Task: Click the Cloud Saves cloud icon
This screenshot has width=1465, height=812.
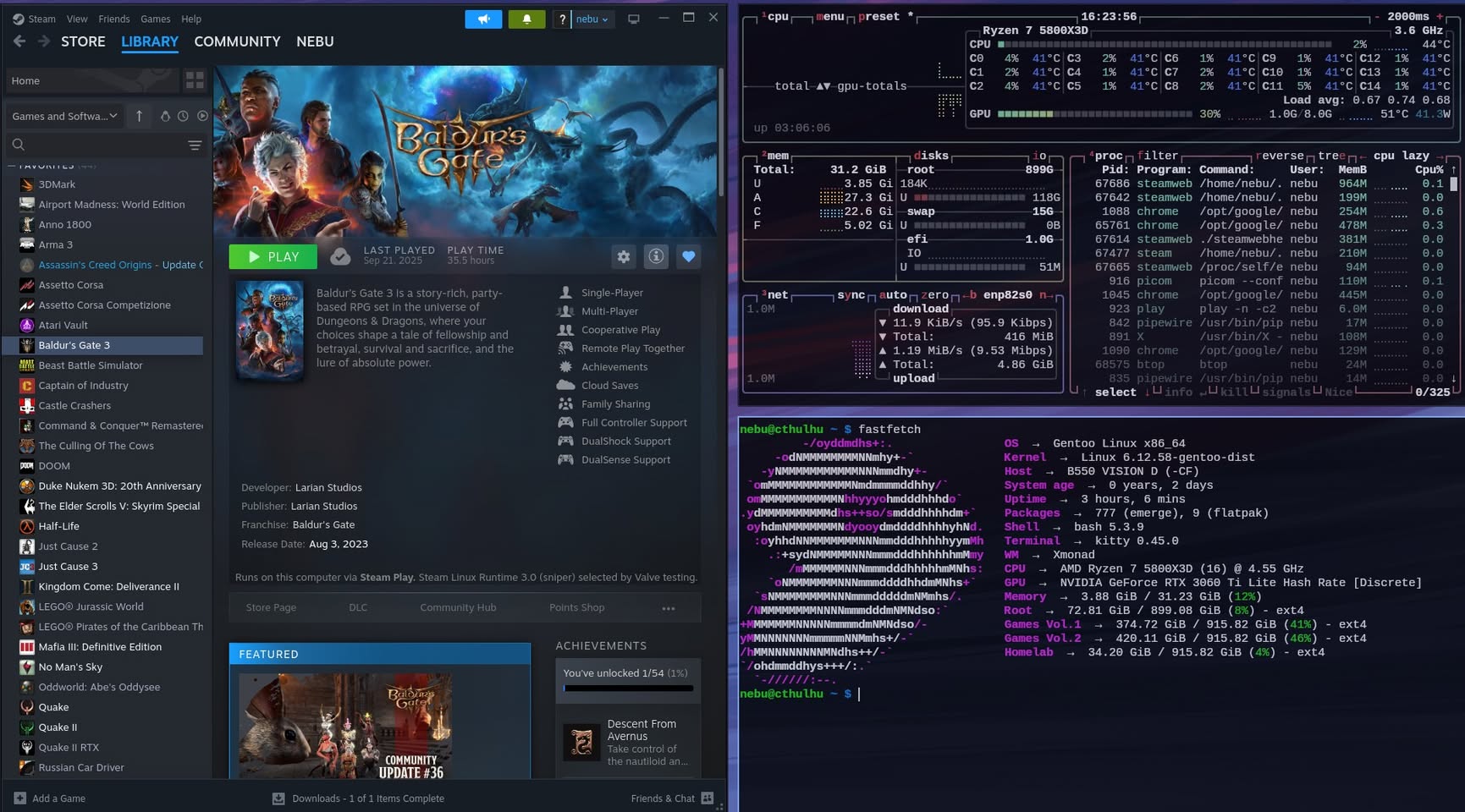Action: pyautogui.click(x=565, y=385)
